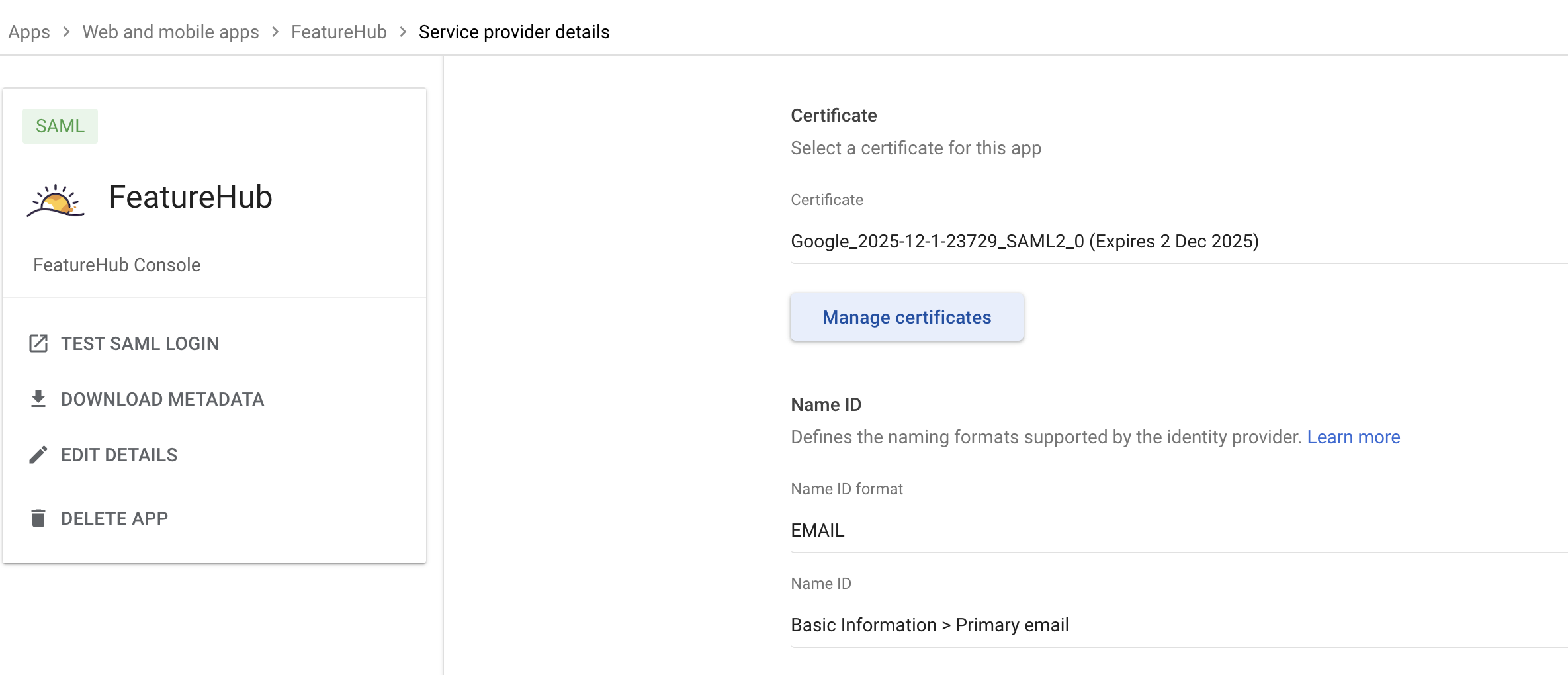1568x675 pixels.
Task: Click DELETE APP to remove FeatureHub
Action: tap(114, 517)
